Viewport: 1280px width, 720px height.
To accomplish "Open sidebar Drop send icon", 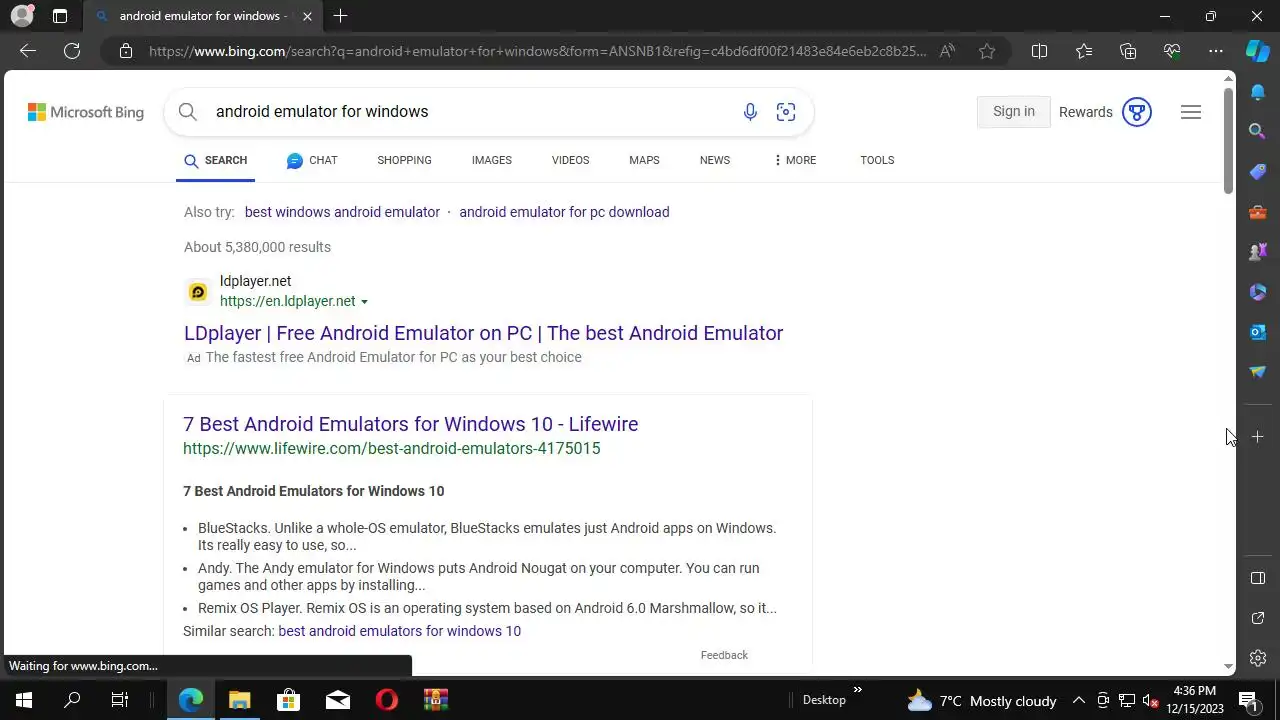I will pyautogui.click(x=1258, y=372).
